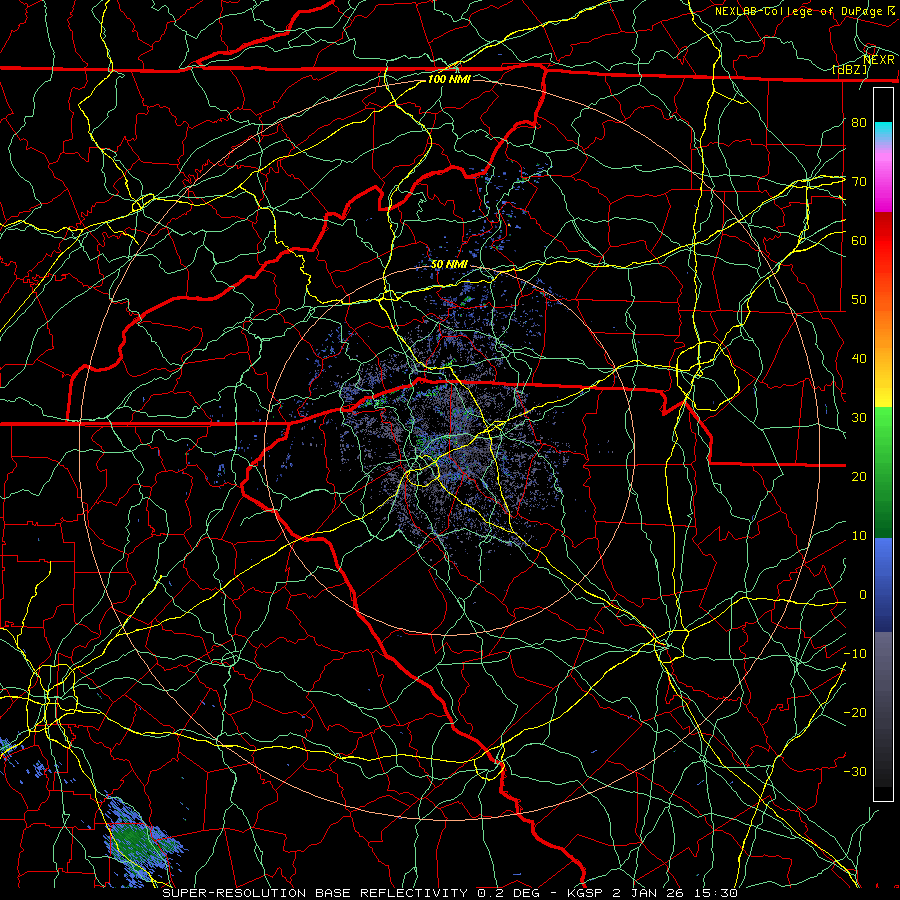Pick the dark green segment of color bar
This screenshot has width=900, height=900.
coord(883,511)
